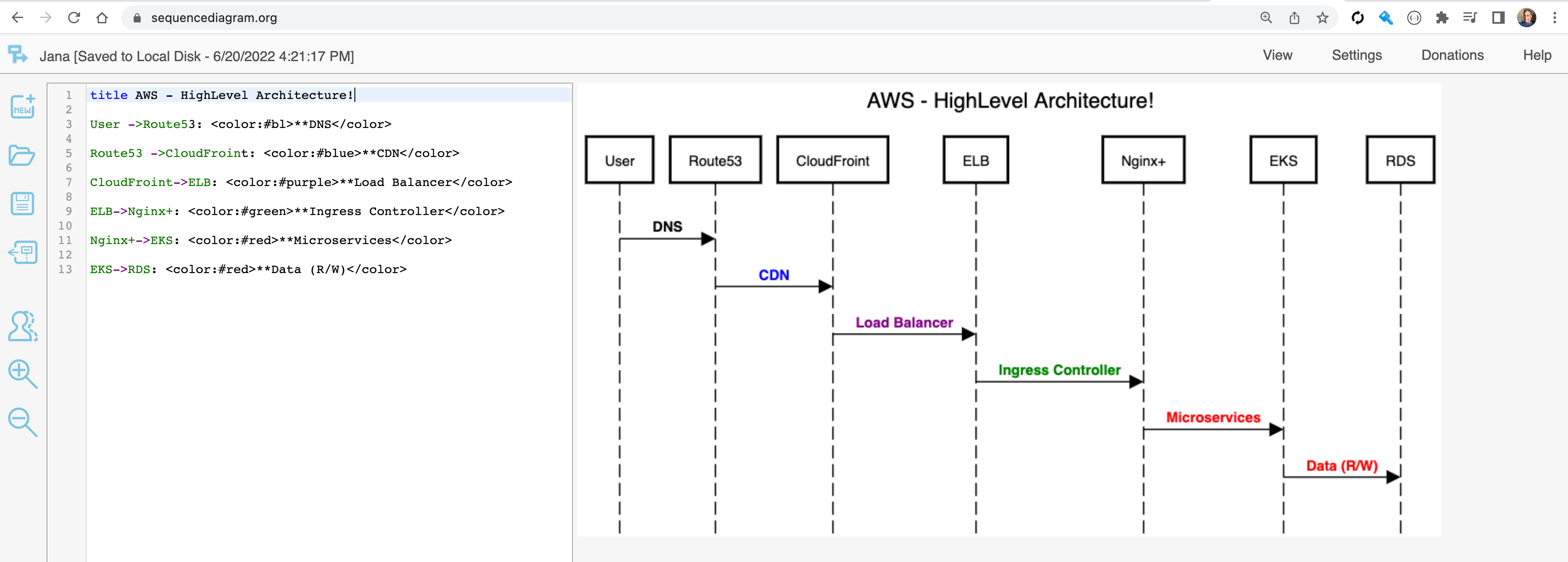Open the Donations menu
Viewport: 1568px width, 562px height.
(1452, 55)
